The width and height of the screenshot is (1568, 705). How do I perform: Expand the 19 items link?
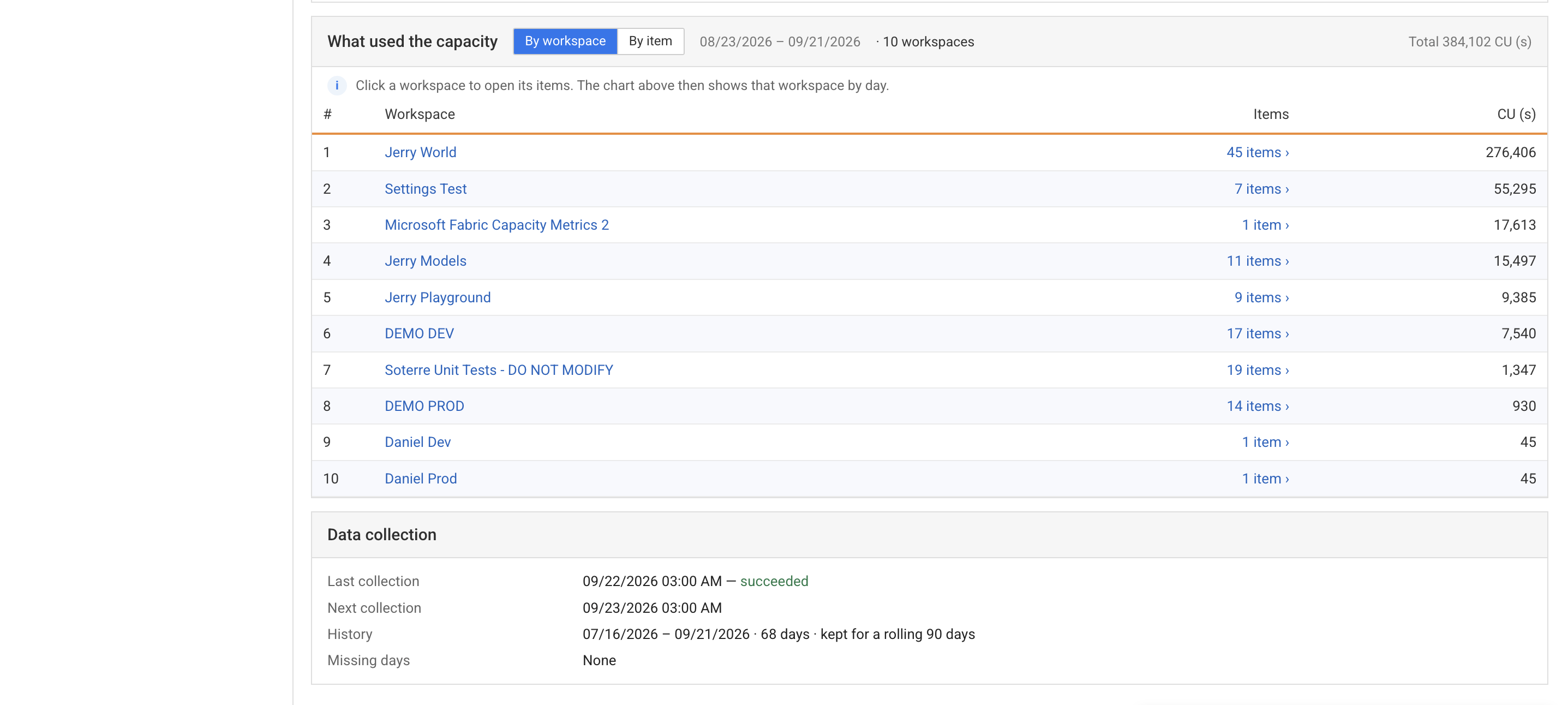coord(1258,369)
